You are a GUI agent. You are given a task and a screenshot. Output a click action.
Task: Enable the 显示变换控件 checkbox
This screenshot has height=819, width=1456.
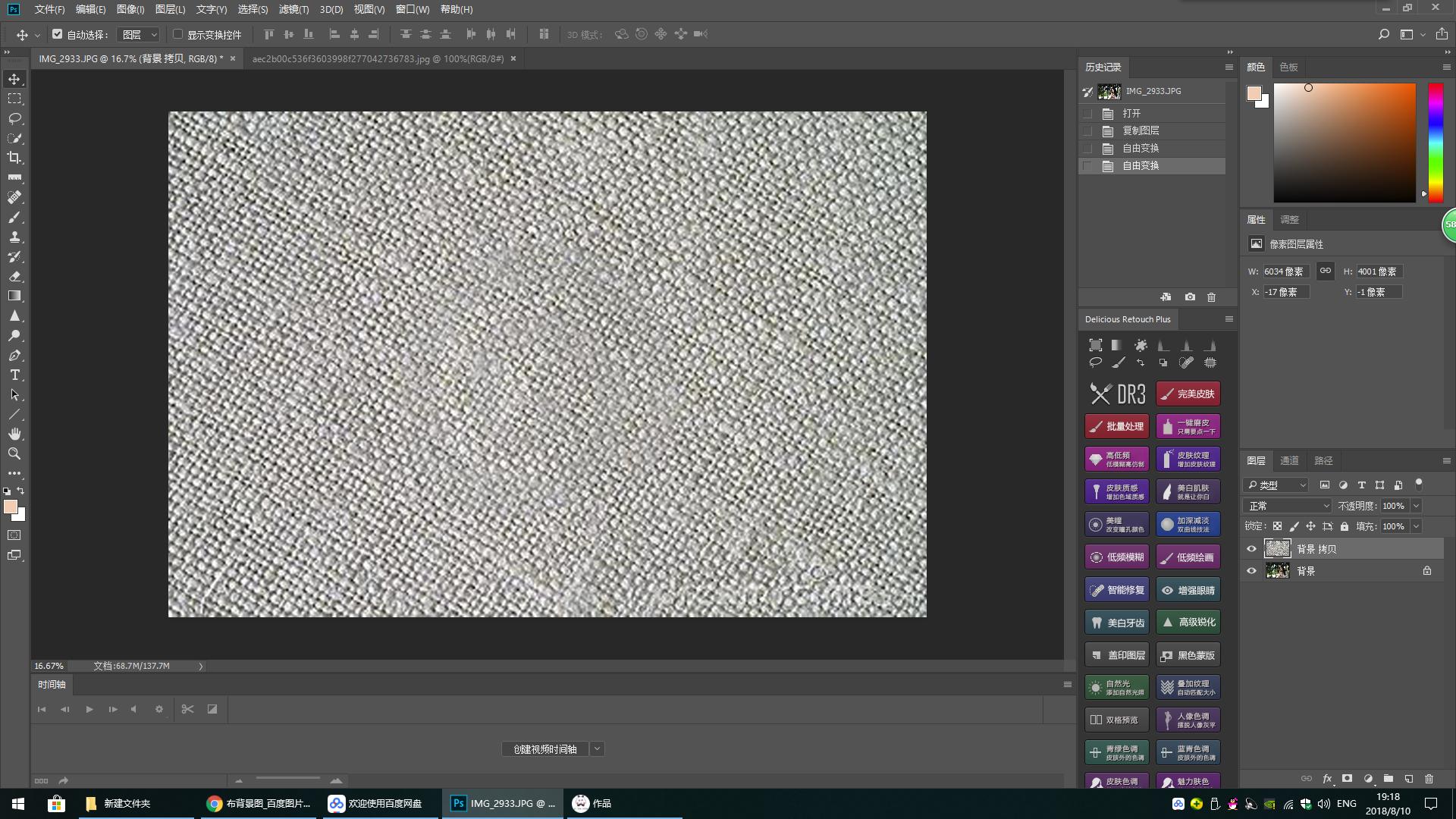(x=178, y=34)
